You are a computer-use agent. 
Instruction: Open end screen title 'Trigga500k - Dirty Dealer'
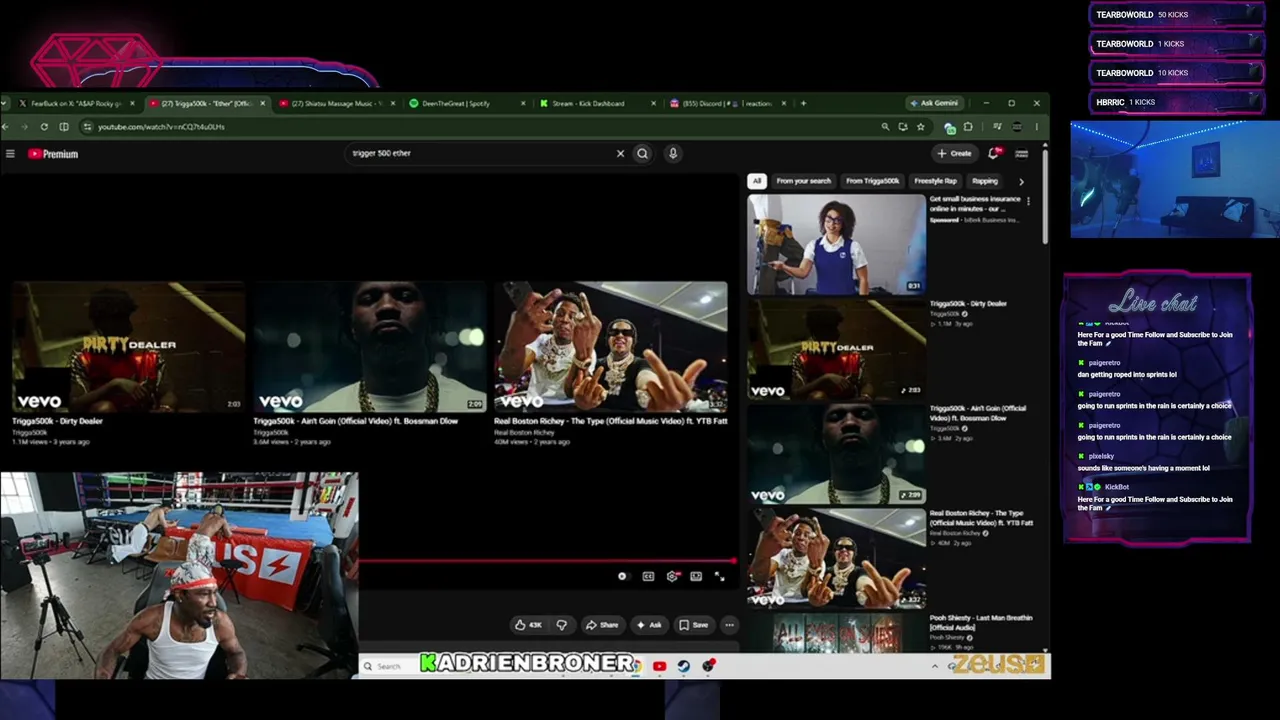[57, 421]
